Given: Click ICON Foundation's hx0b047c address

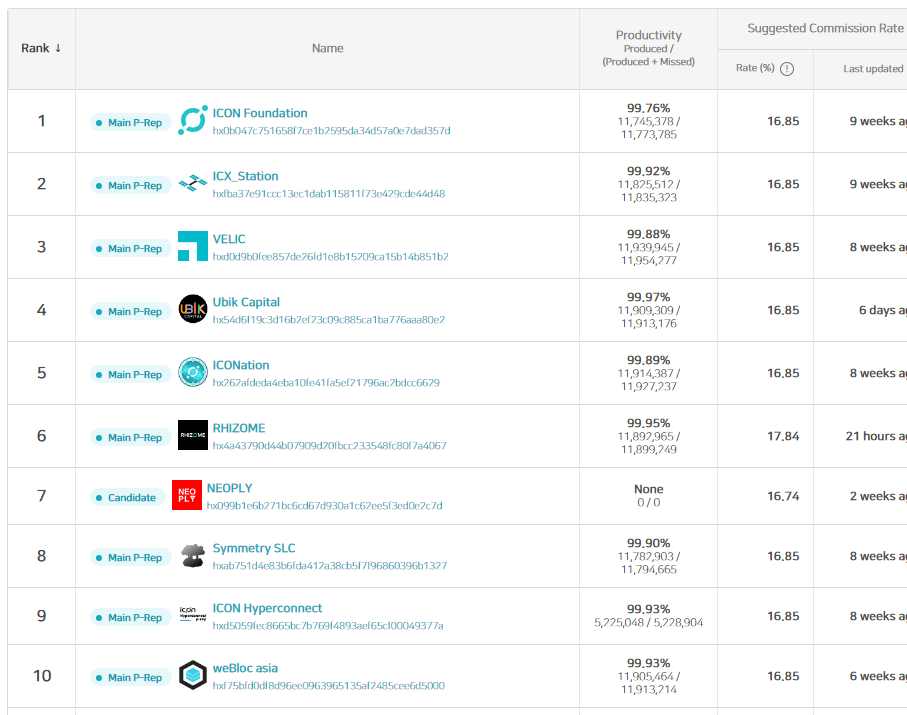Looking at the screenshot, I should (331, 131).
